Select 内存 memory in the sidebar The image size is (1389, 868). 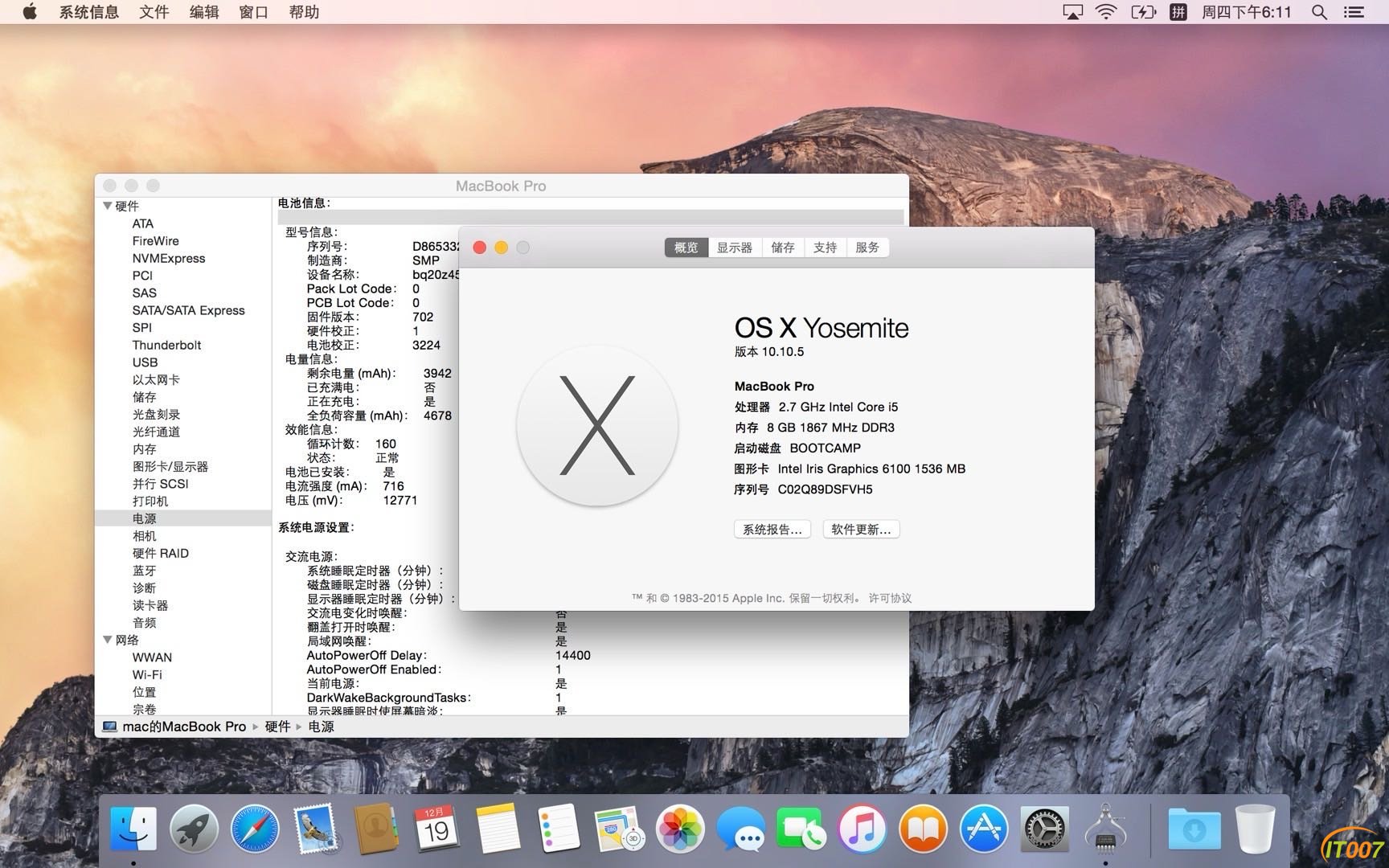(145, 449)
